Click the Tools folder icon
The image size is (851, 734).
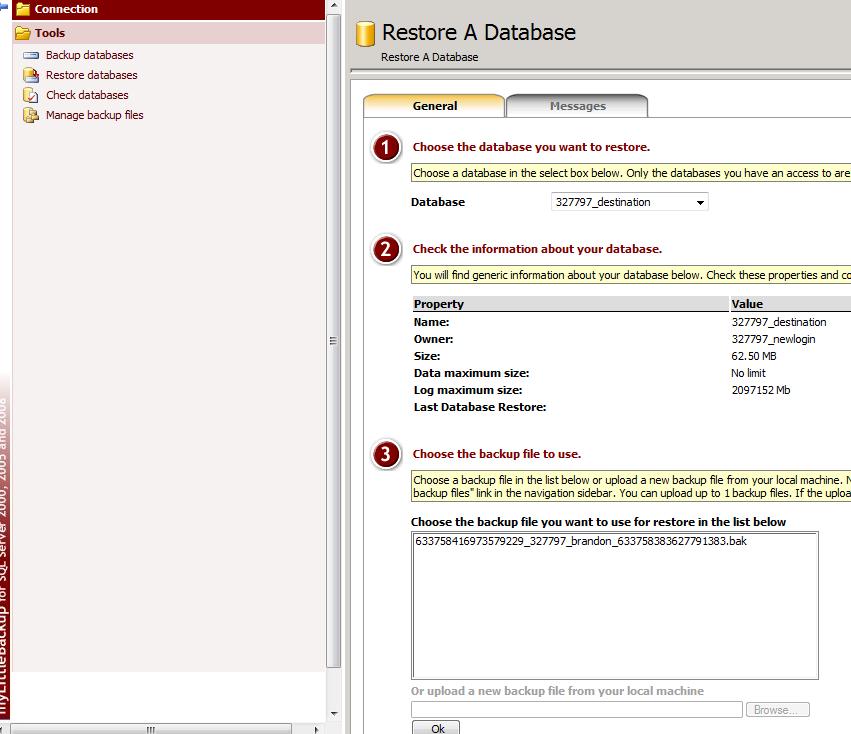point(23,33)
